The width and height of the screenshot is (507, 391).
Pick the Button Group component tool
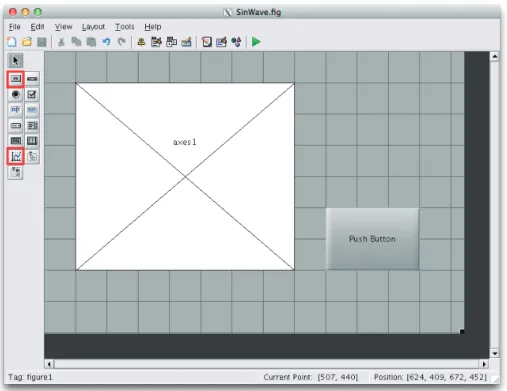pos(15,172)
